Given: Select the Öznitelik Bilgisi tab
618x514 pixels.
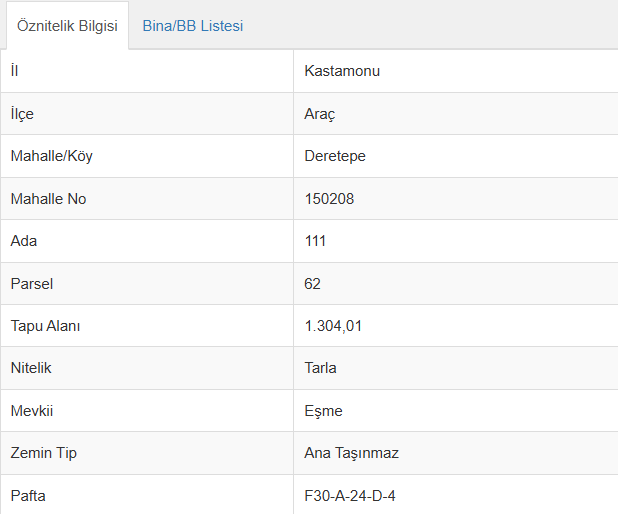Looking at the screenshot, I should click(67, 26).
